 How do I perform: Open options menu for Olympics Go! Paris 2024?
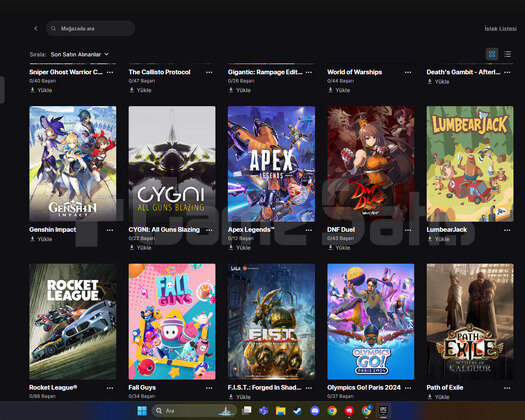[x=408, y=388]
